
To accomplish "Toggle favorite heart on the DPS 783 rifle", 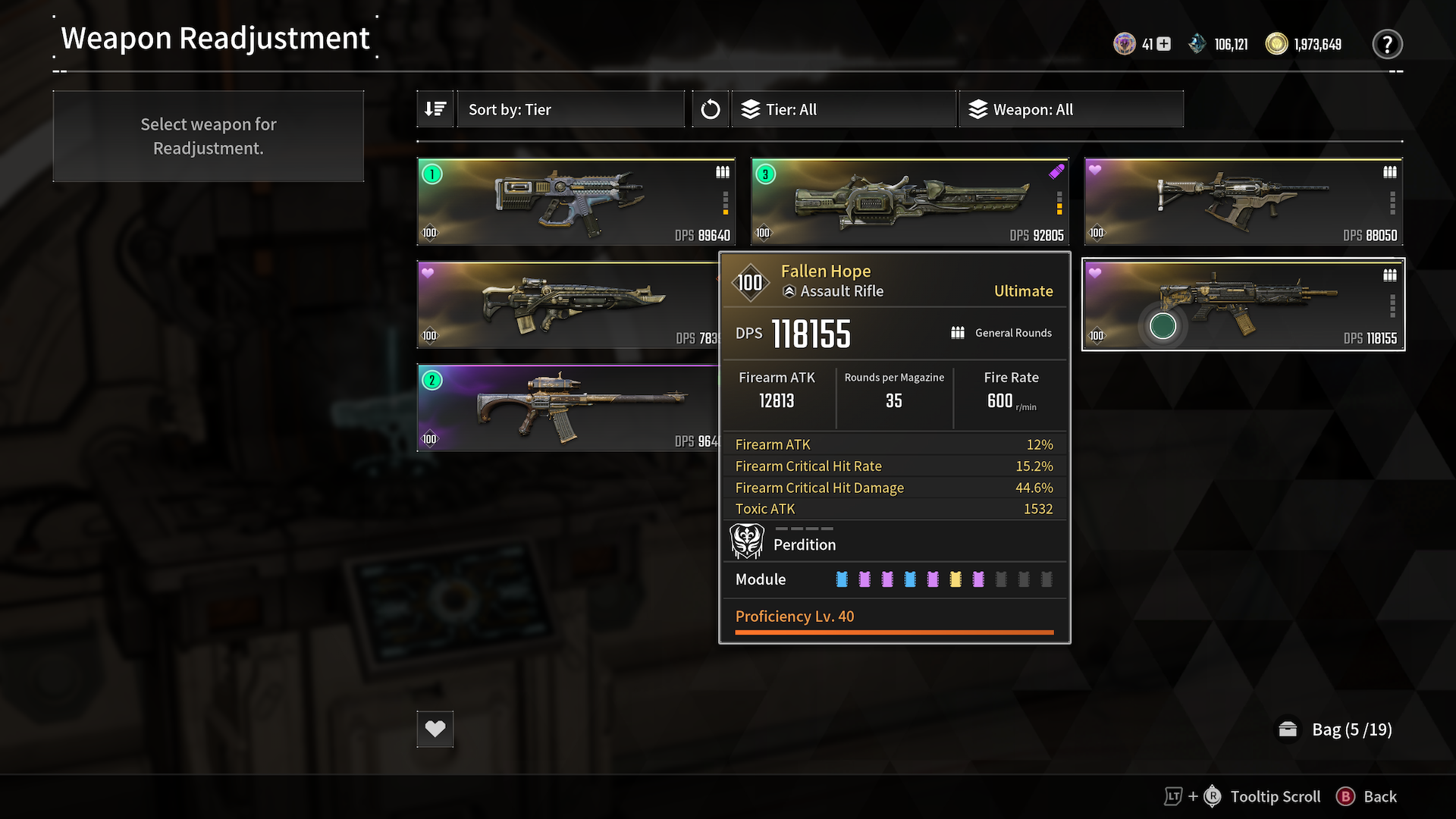I will [x=428, y=273].
